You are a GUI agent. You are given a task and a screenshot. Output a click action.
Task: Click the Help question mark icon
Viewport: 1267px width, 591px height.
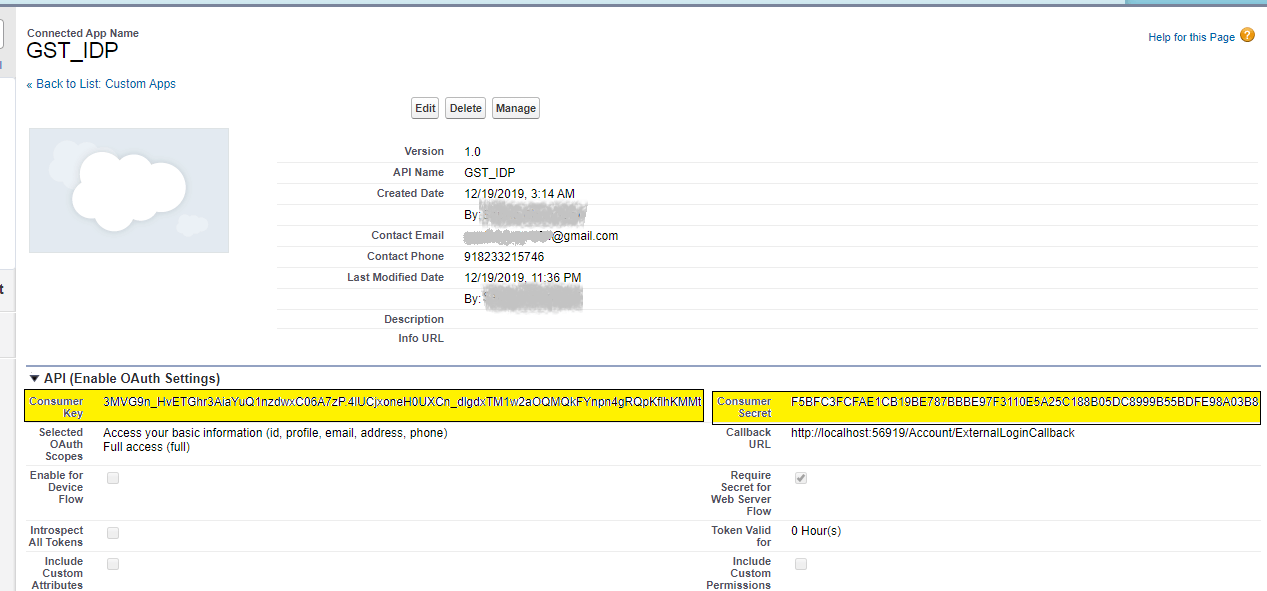[1247, 36]
